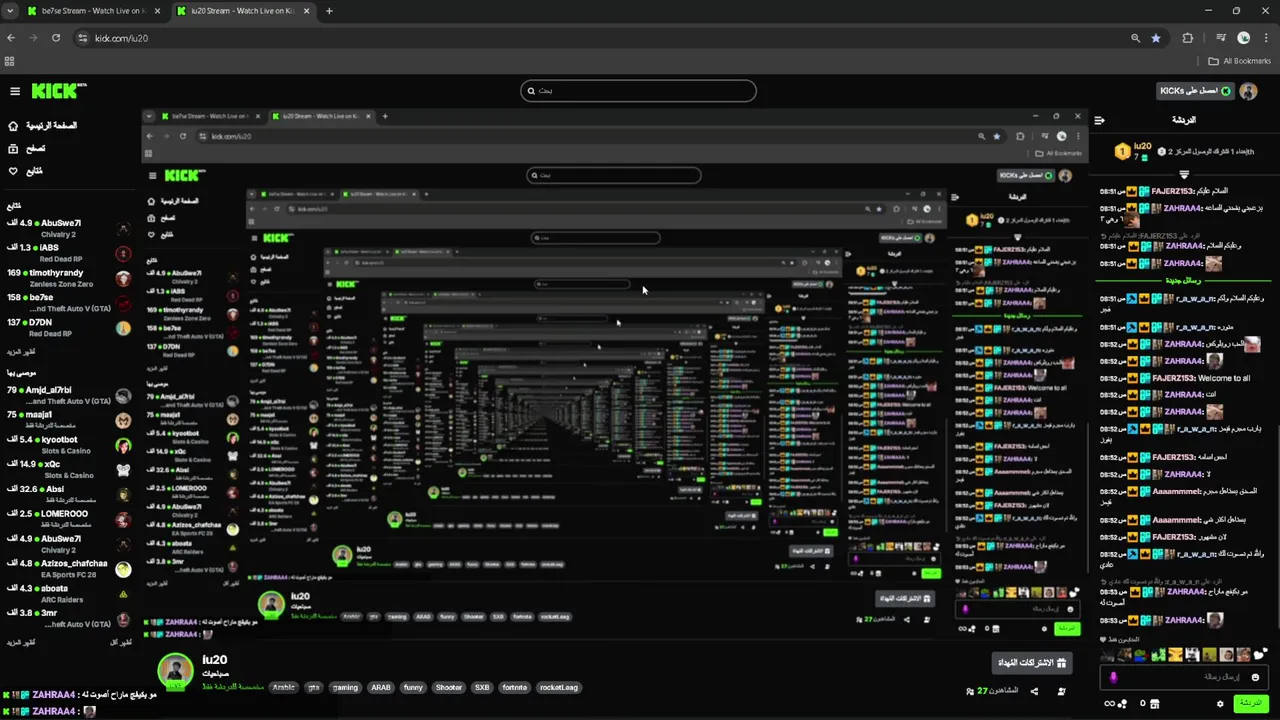Click FAJERZ153 username on Welcome to all message

click(x=1173, y=379)
